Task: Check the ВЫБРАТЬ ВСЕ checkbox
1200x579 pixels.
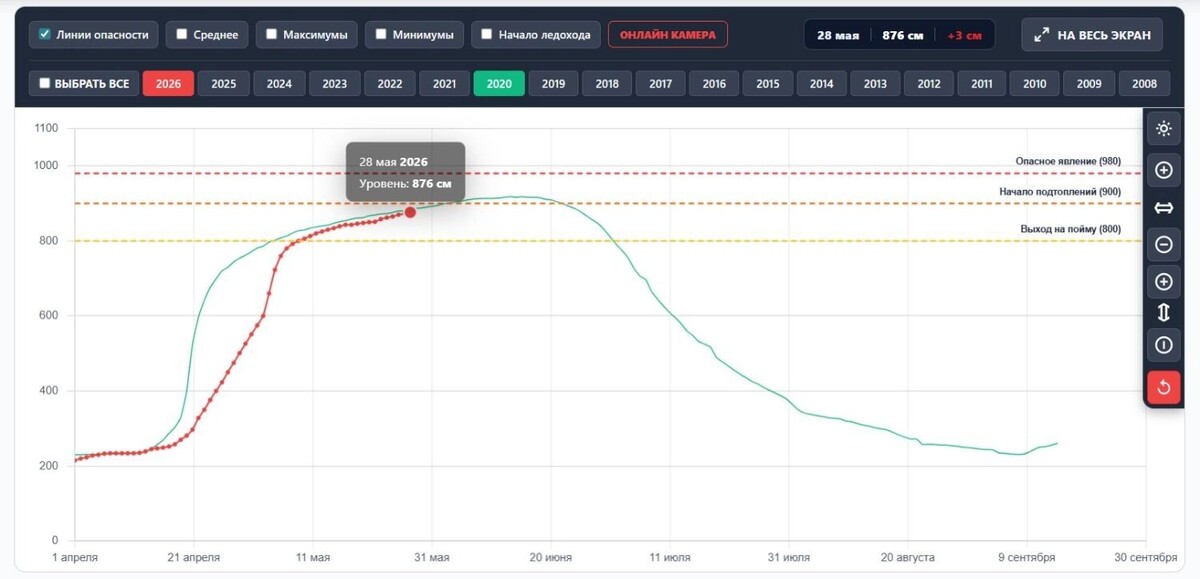Action: point(44,84)
